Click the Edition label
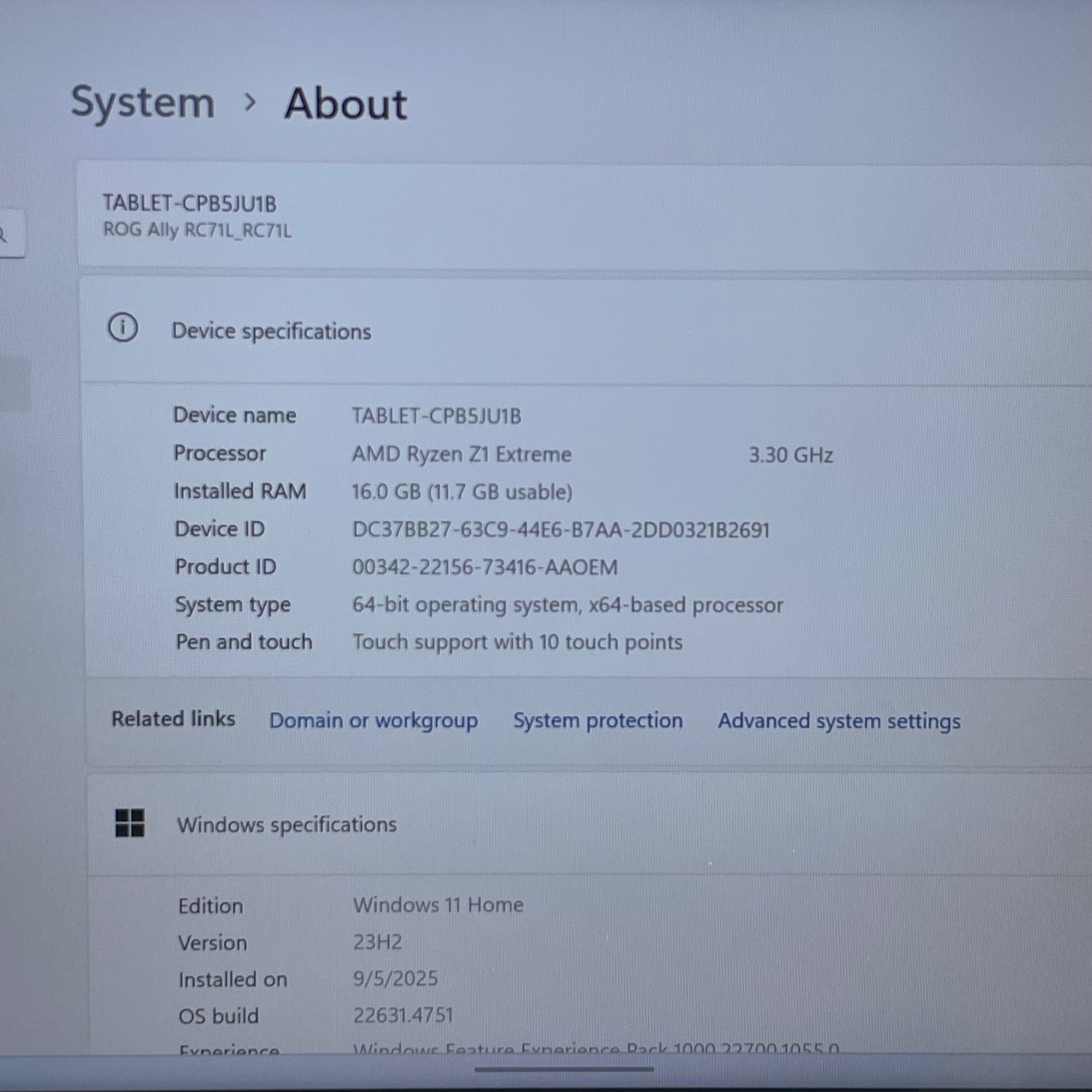 211,906
